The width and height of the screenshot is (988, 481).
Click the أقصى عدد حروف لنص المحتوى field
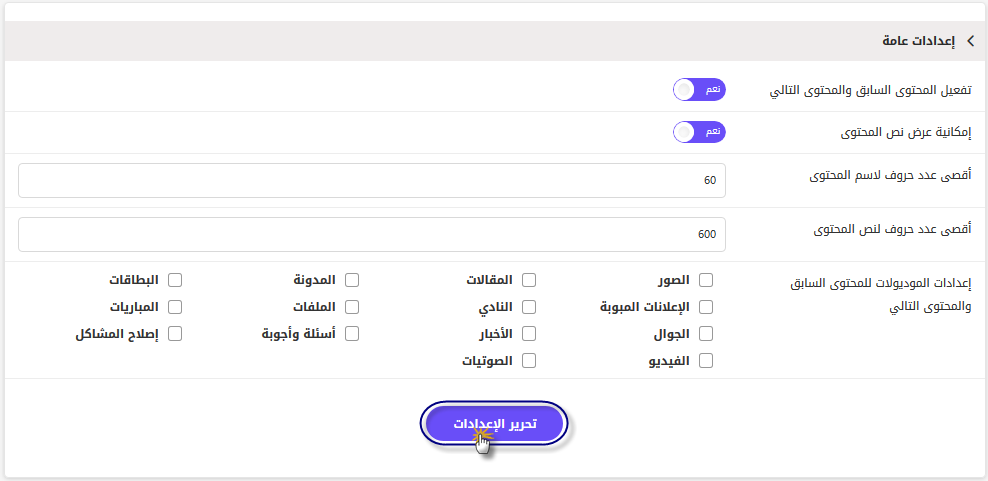pos(372,235)
